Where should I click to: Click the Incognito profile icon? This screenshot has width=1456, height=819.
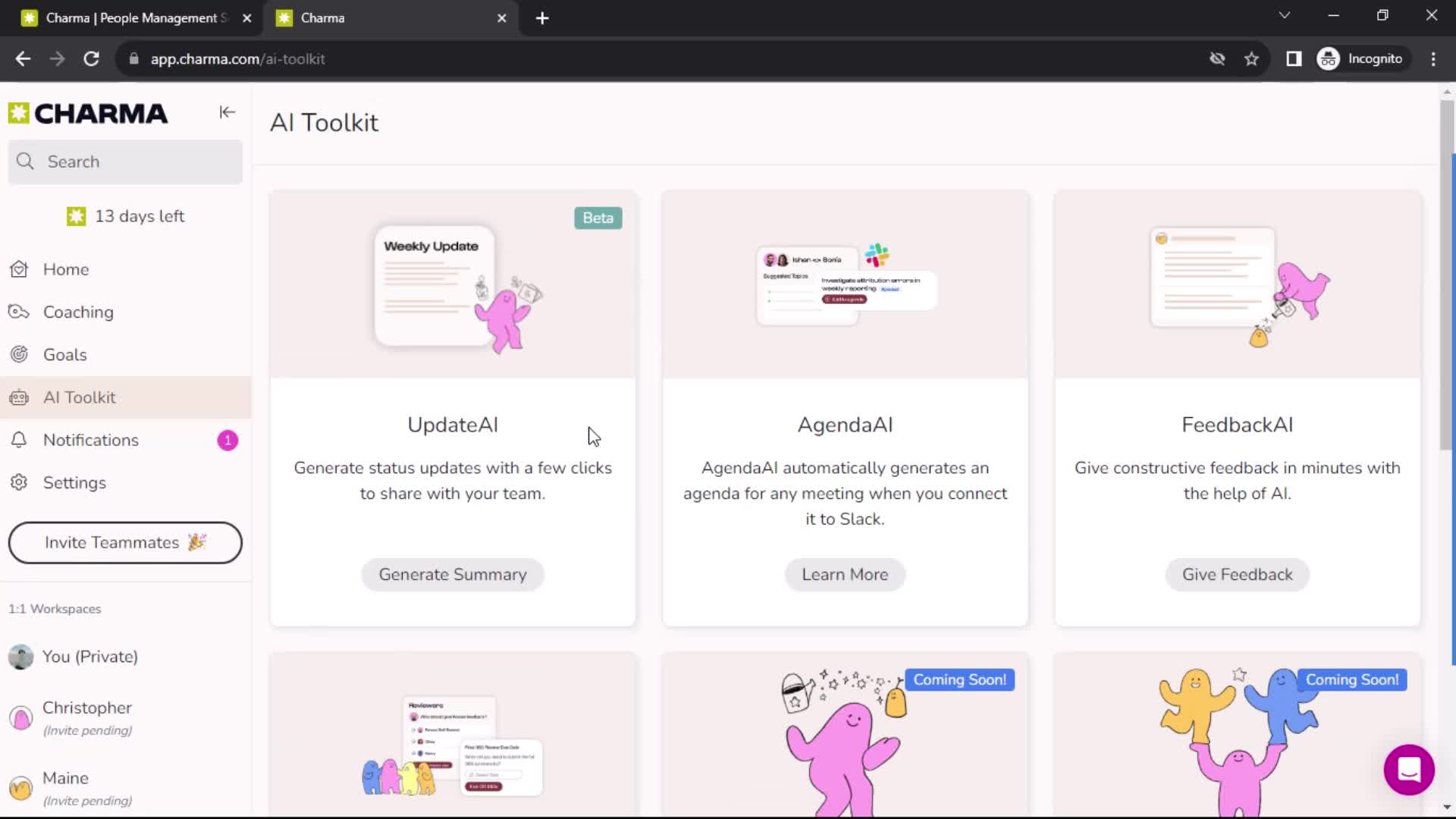pos(1329,58)
